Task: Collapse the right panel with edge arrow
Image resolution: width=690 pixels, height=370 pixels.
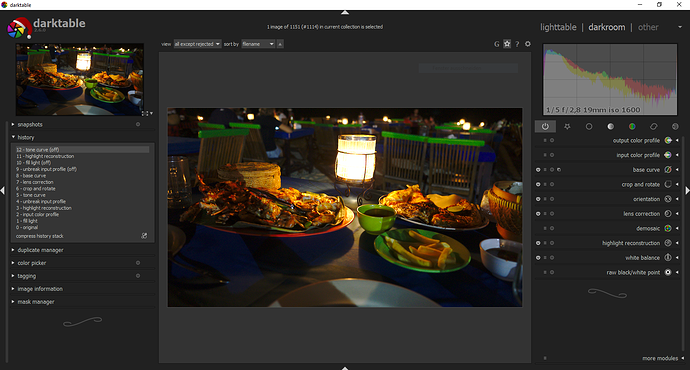Action: click(687, 190)
